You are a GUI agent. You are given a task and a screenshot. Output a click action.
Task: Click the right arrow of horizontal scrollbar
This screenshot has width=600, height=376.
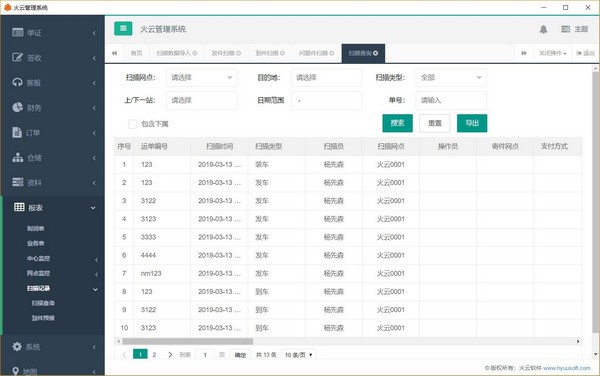point(578,341)
